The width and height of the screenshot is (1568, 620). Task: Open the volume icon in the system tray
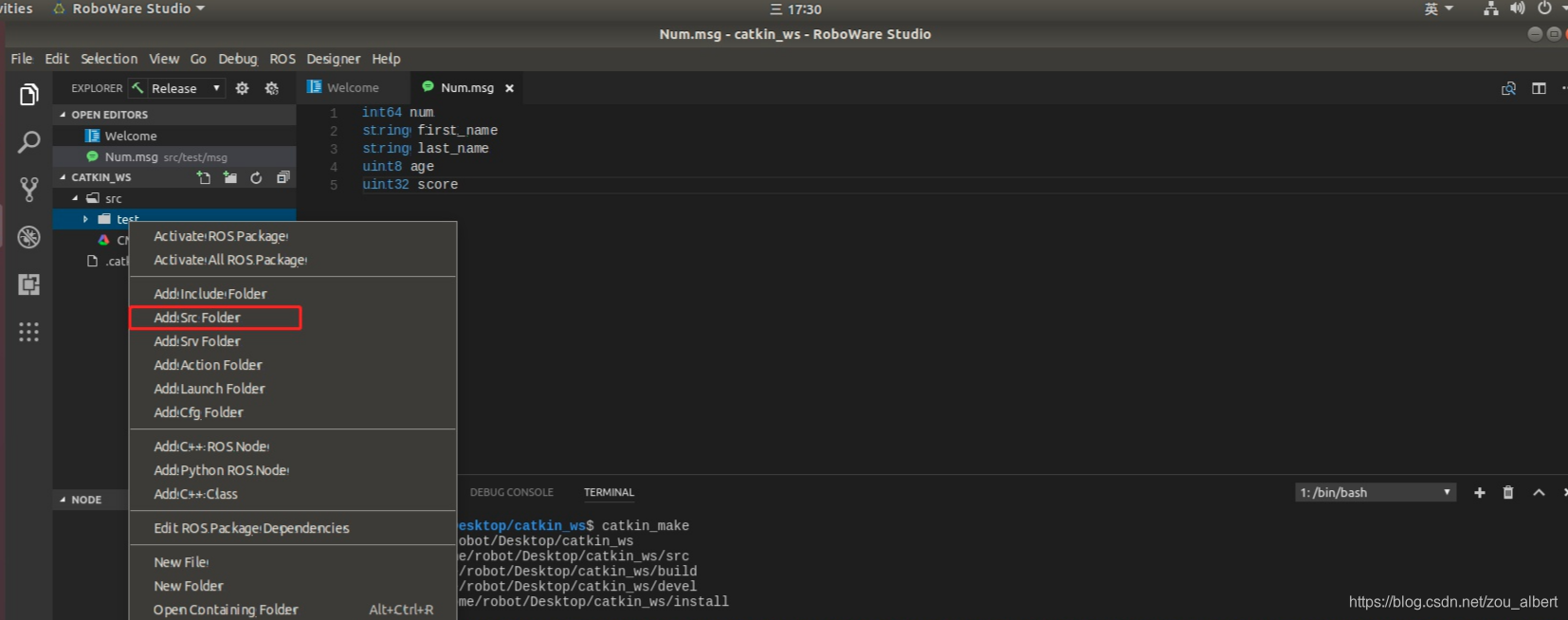[x=1518, y=9]
